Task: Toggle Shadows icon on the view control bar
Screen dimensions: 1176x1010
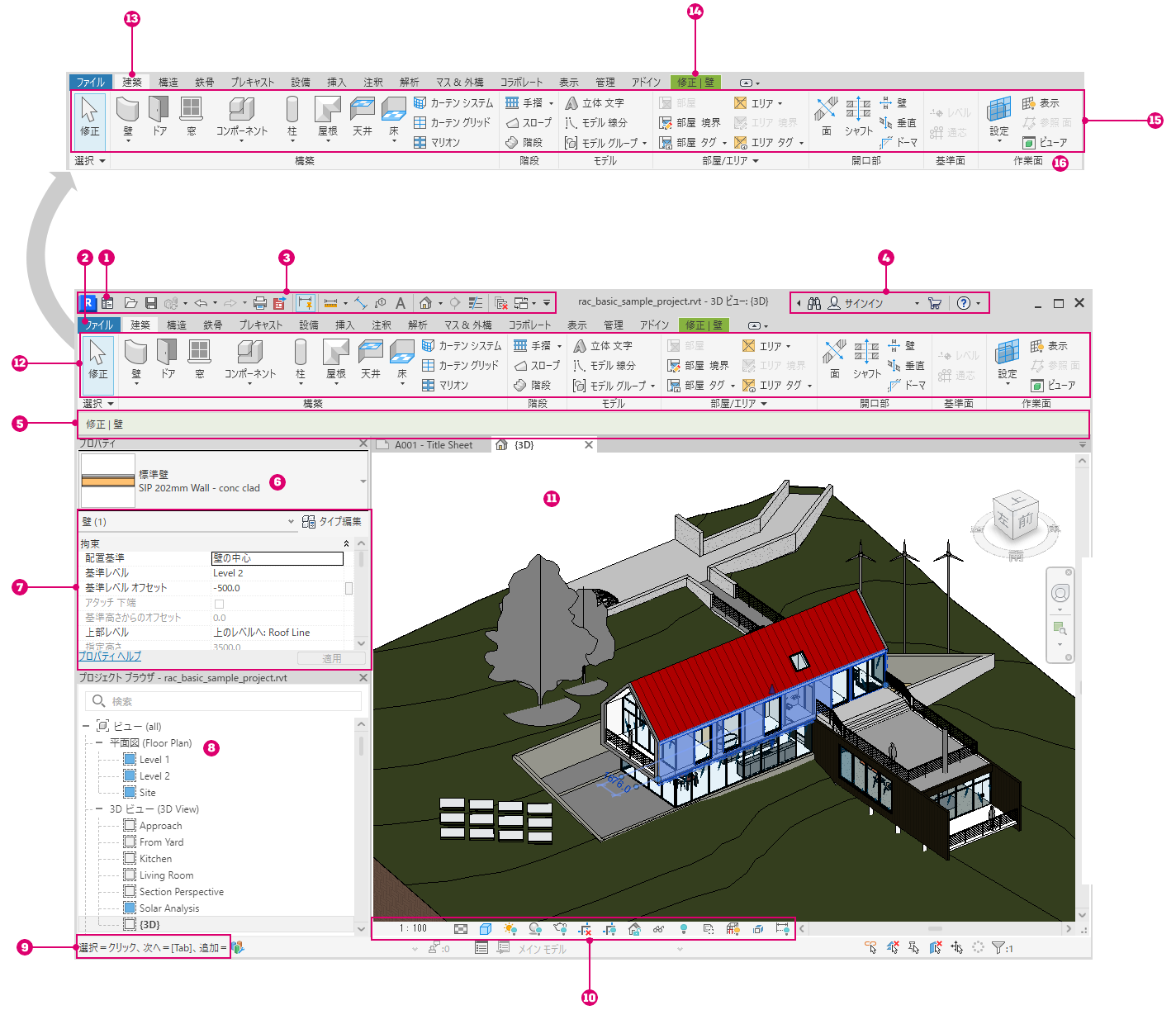Action: click(535, 929)
